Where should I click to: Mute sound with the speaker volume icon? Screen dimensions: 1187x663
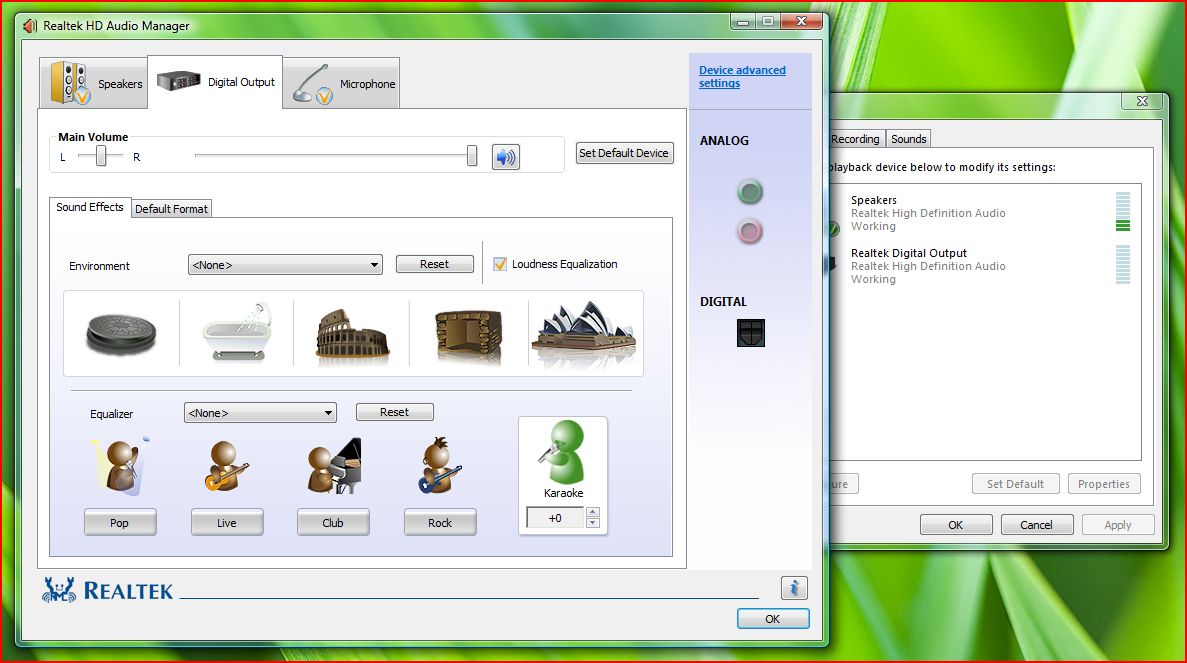pyautogui.click(x=506, y=157)
